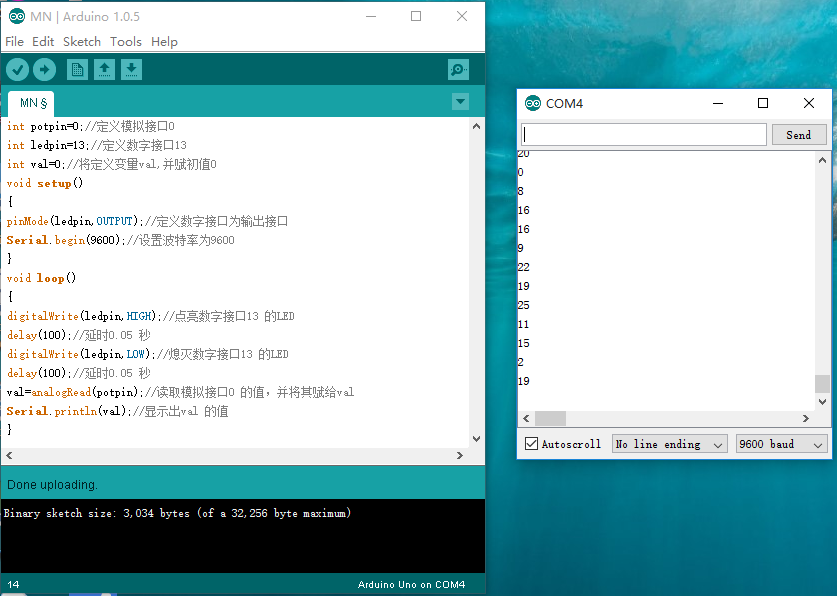Click serial monitor scroll right arrow
837x596 pixels.
coord(806,418)
